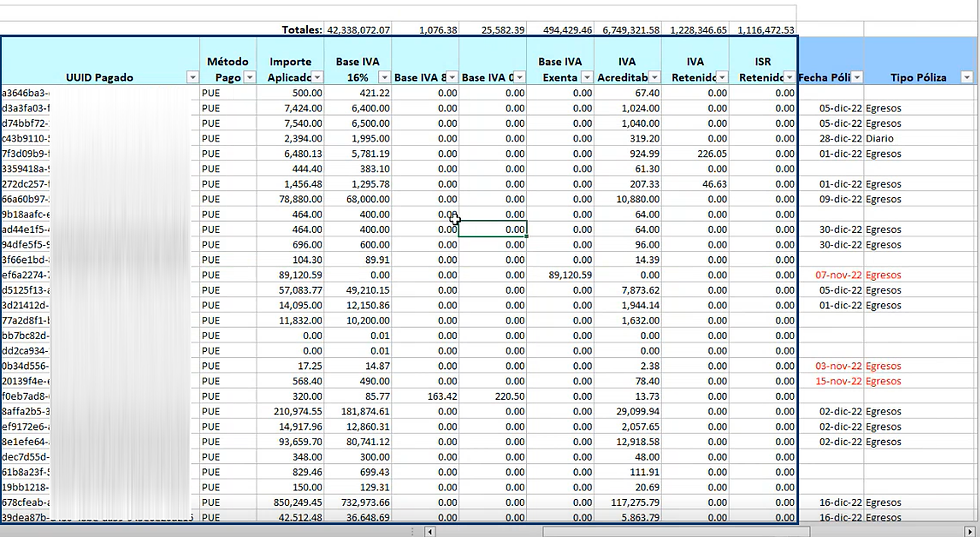Viewport: 980px width, 537px height.
Task: Select the total cell 1,116,472.53
Action: pos(763,30)
